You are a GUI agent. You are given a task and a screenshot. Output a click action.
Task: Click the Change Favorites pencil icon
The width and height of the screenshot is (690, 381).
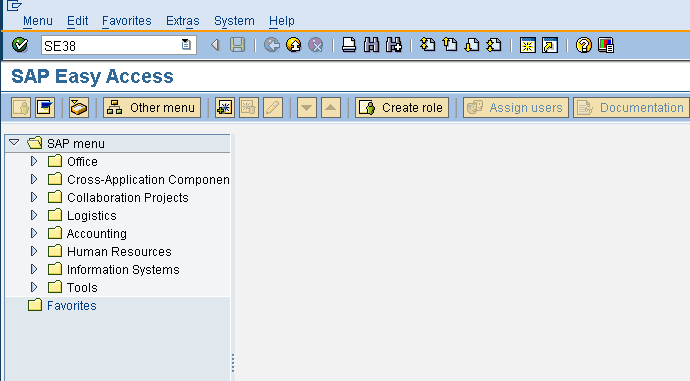[273, 107]
